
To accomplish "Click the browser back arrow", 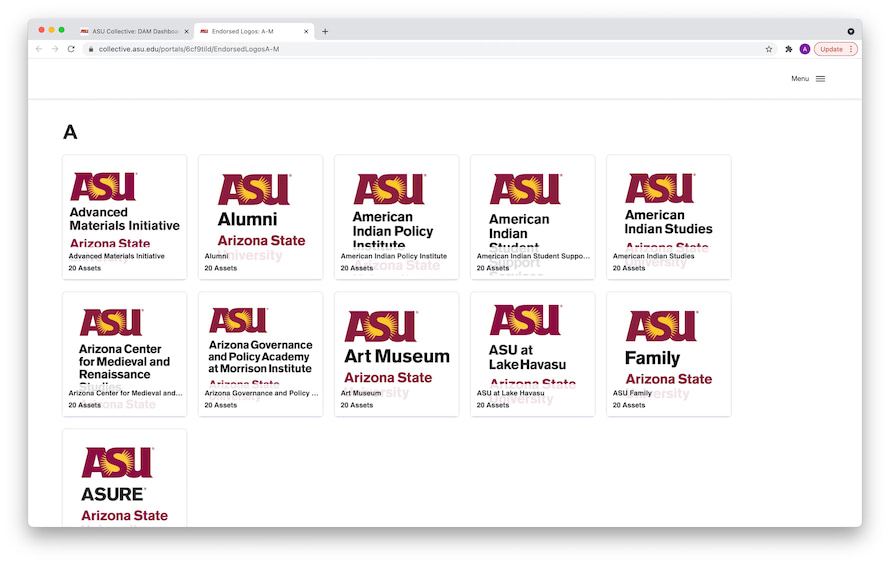I will pyautogui.click(x=39, y=49).
